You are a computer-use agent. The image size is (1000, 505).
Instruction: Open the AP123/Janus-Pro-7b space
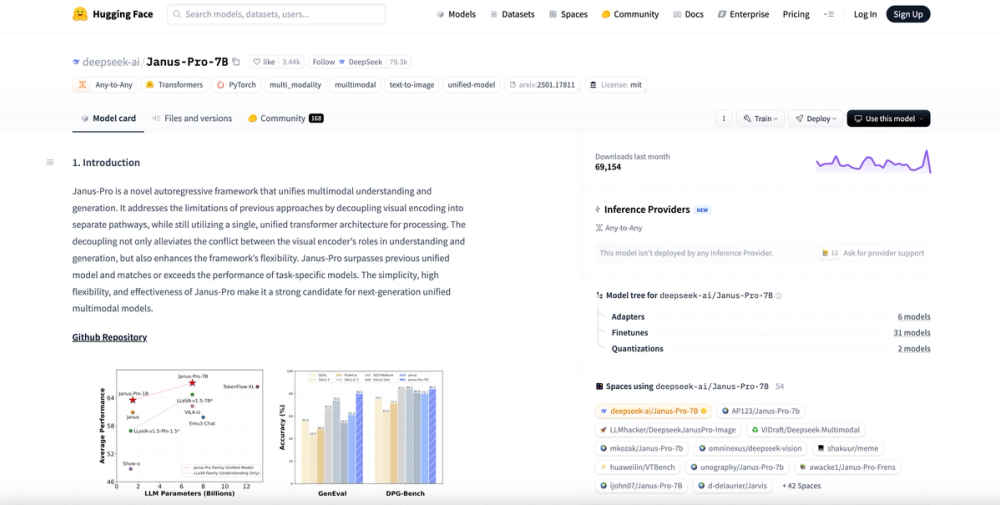point(760,411)
